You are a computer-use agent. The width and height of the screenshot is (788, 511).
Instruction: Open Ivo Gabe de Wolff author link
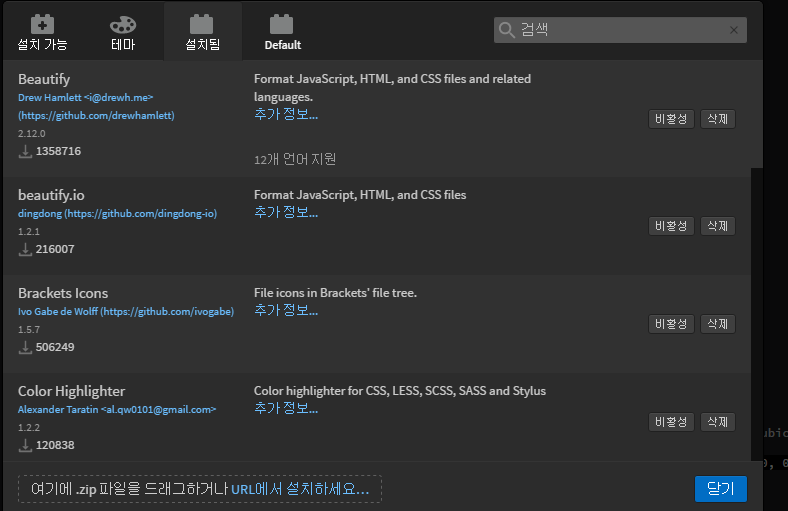click(126, 312)
